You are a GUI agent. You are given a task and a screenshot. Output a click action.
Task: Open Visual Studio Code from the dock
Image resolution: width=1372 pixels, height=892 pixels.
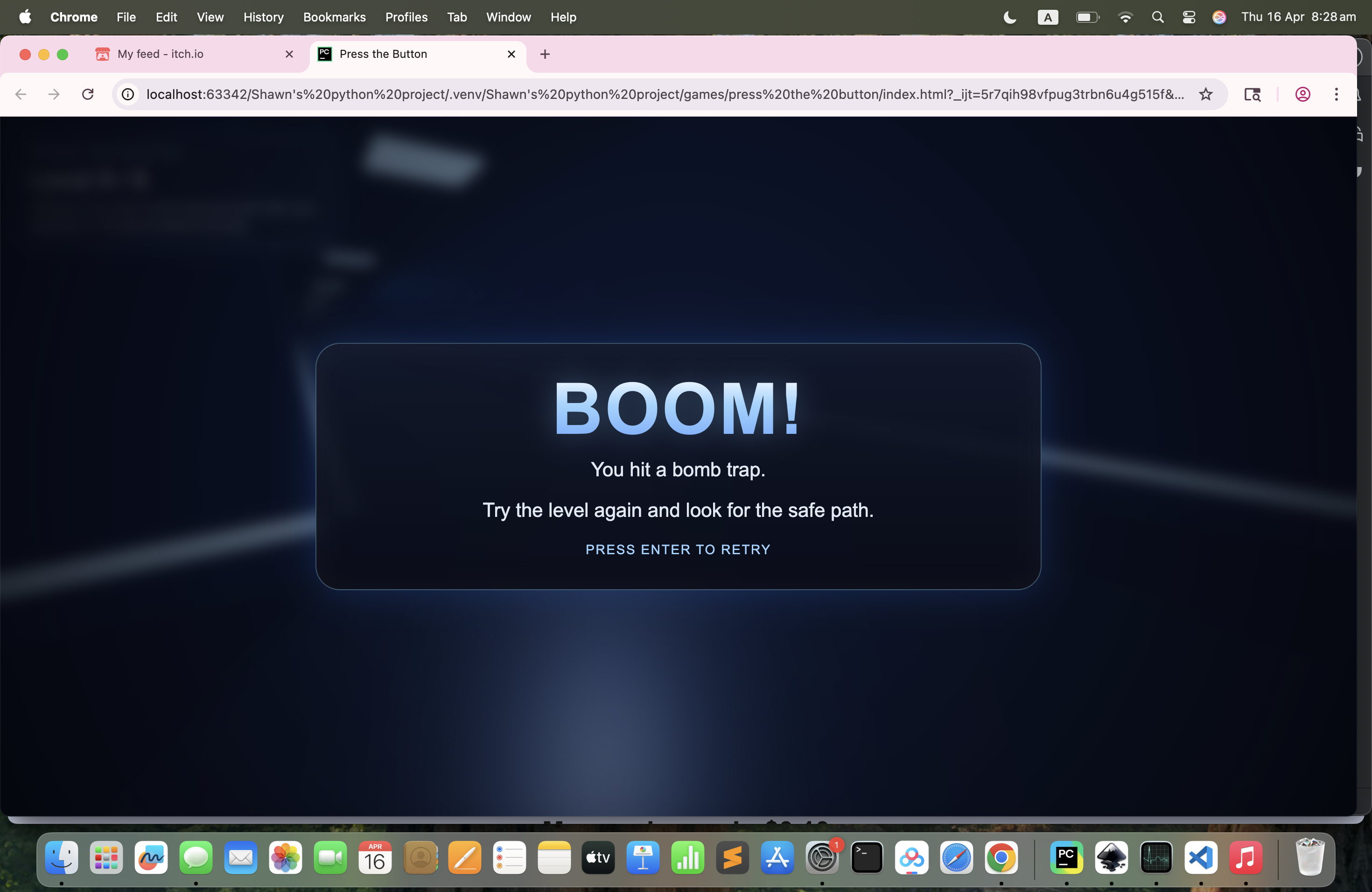(1200, 858)
